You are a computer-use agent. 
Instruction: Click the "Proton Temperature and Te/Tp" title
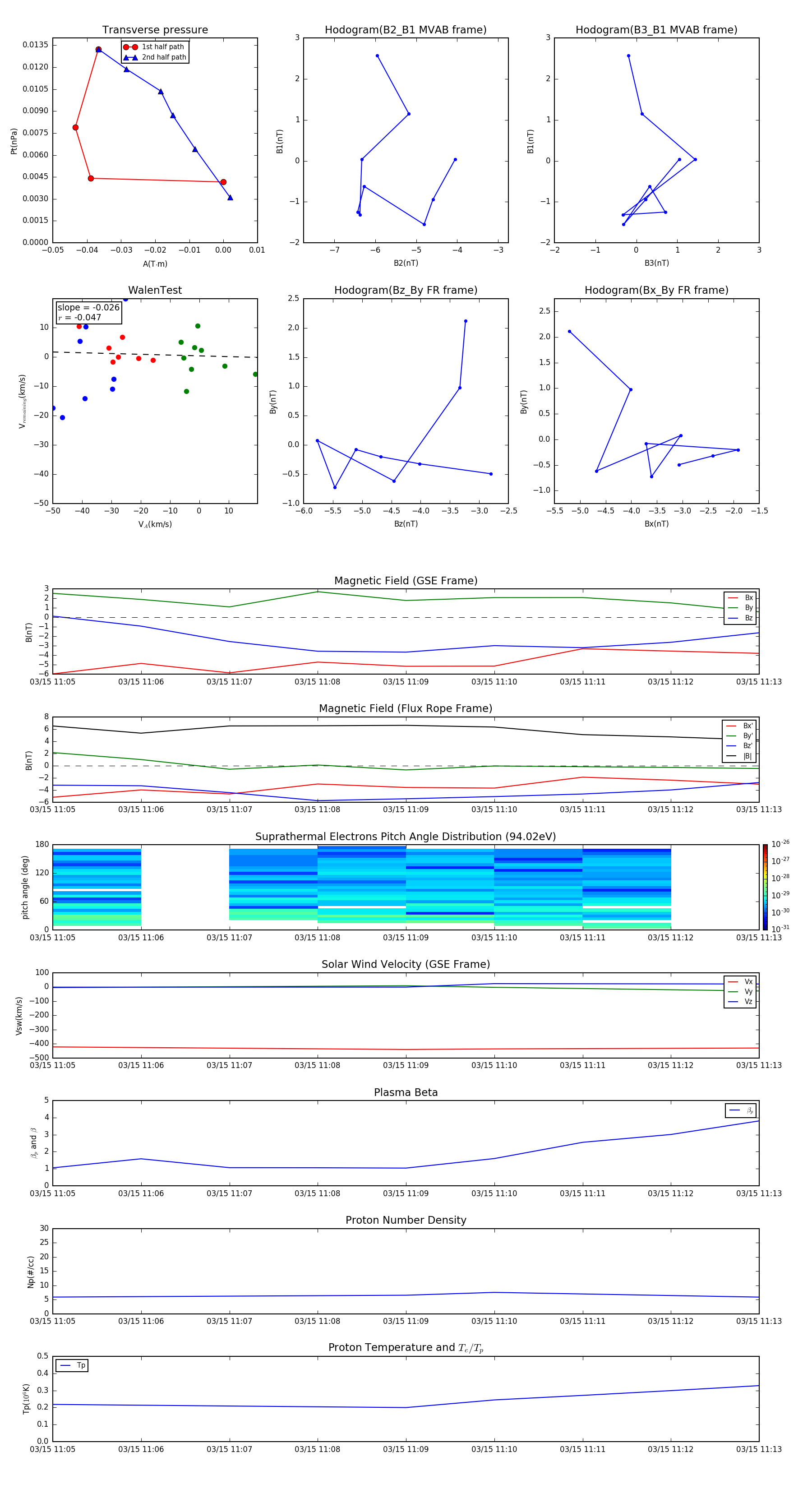pyautogui.click(x=406, y=1348)
